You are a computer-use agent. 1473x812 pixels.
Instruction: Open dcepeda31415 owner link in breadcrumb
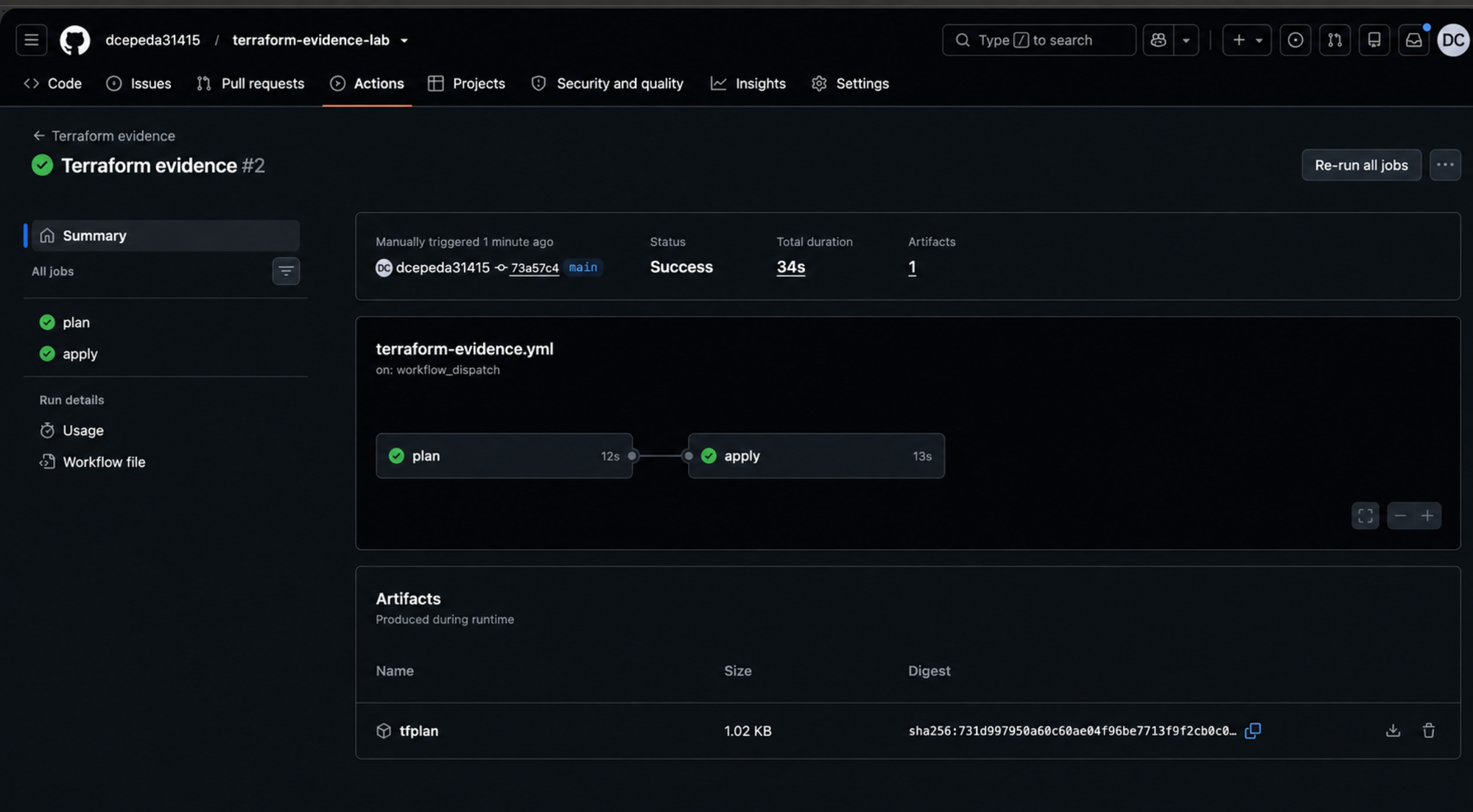(x=152, y=40)
